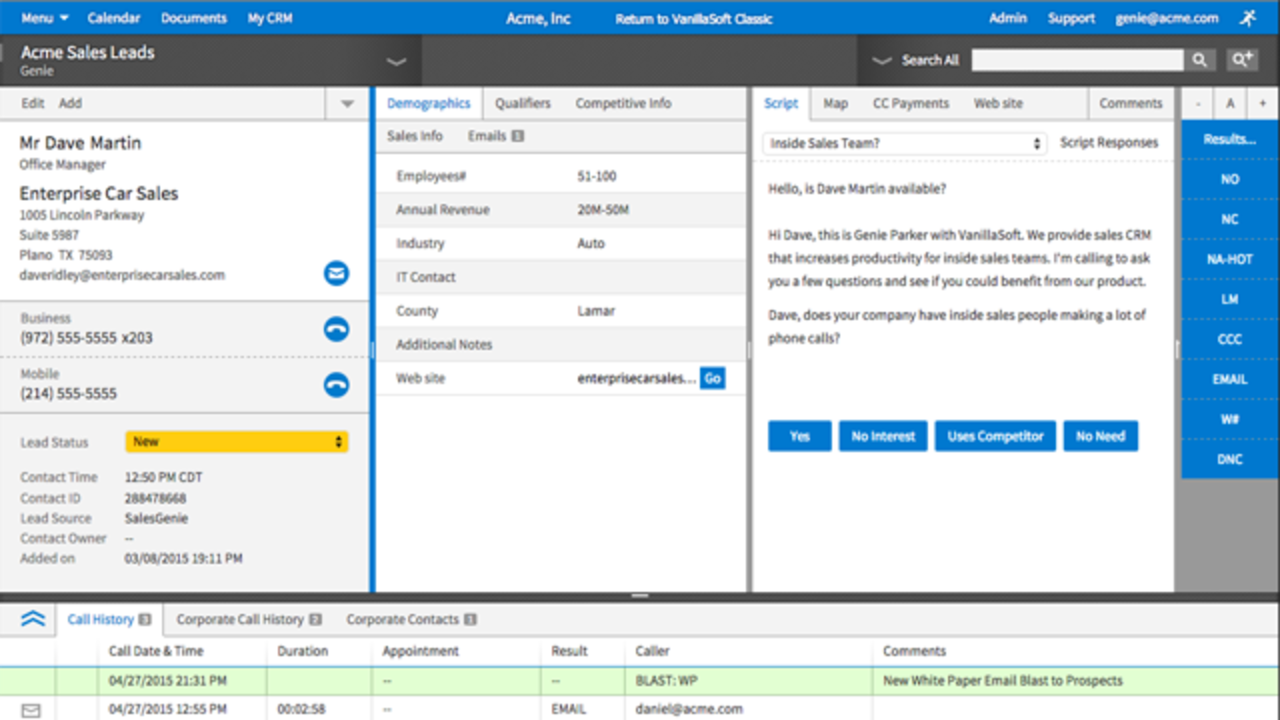
Task: Open the Admin link
Action: point(1008,18)
